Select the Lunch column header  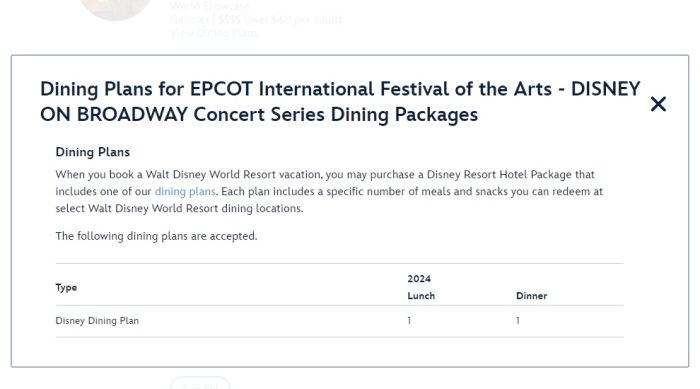(x=421, y=296)
